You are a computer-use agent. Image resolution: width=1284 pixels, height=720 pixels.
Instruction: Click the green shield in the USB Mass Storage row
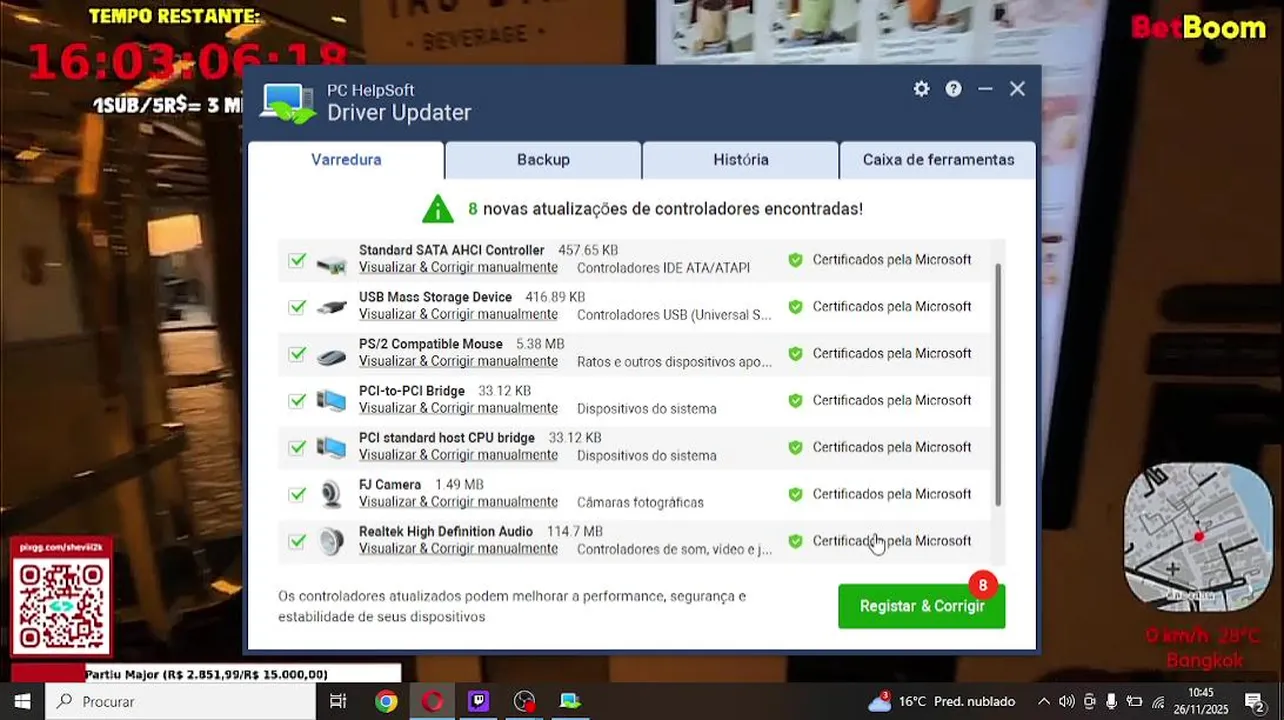(x=795, y=307)
